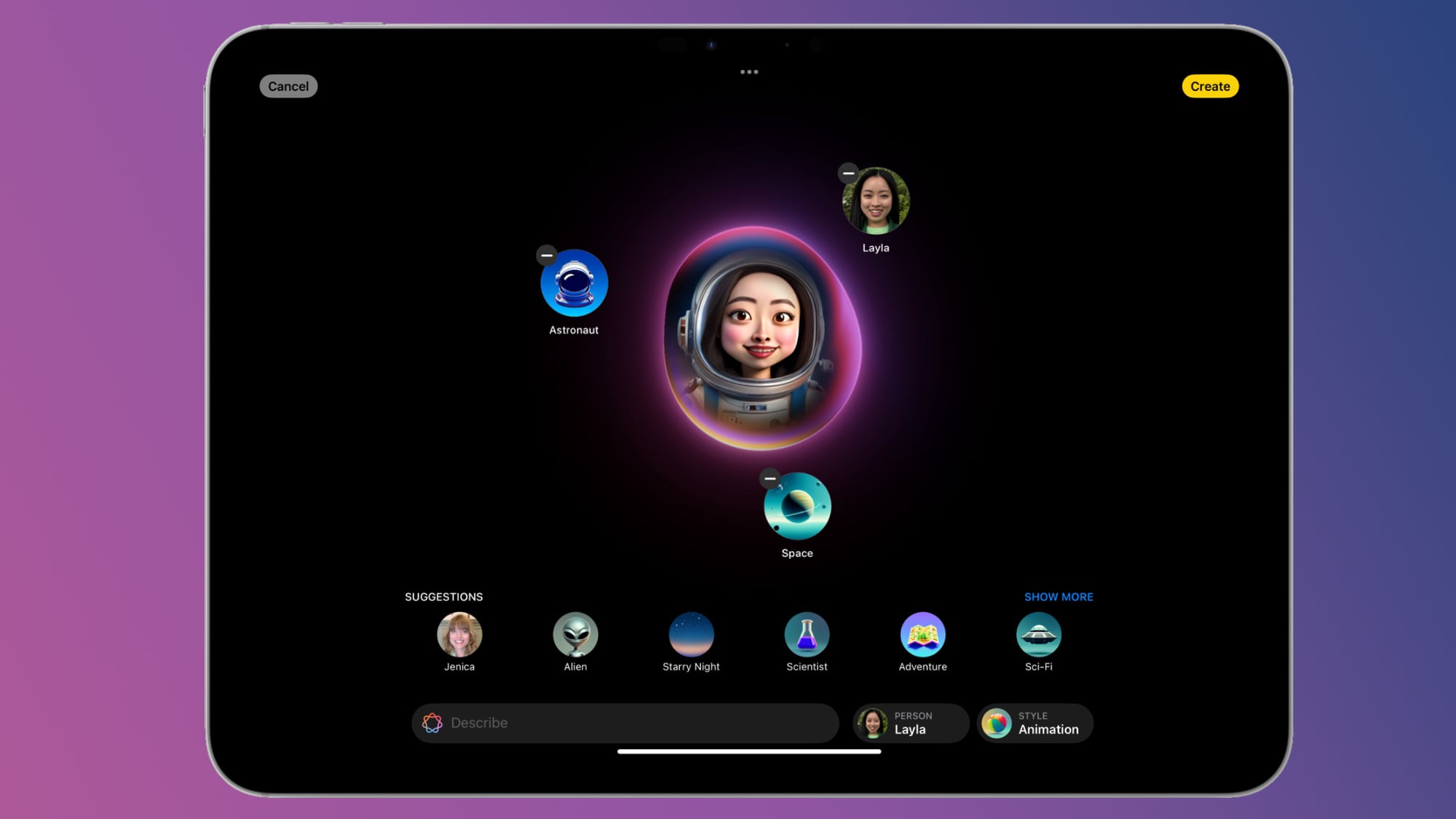
Task: Remove the Space element tag
Action: [x=770, y=479]
